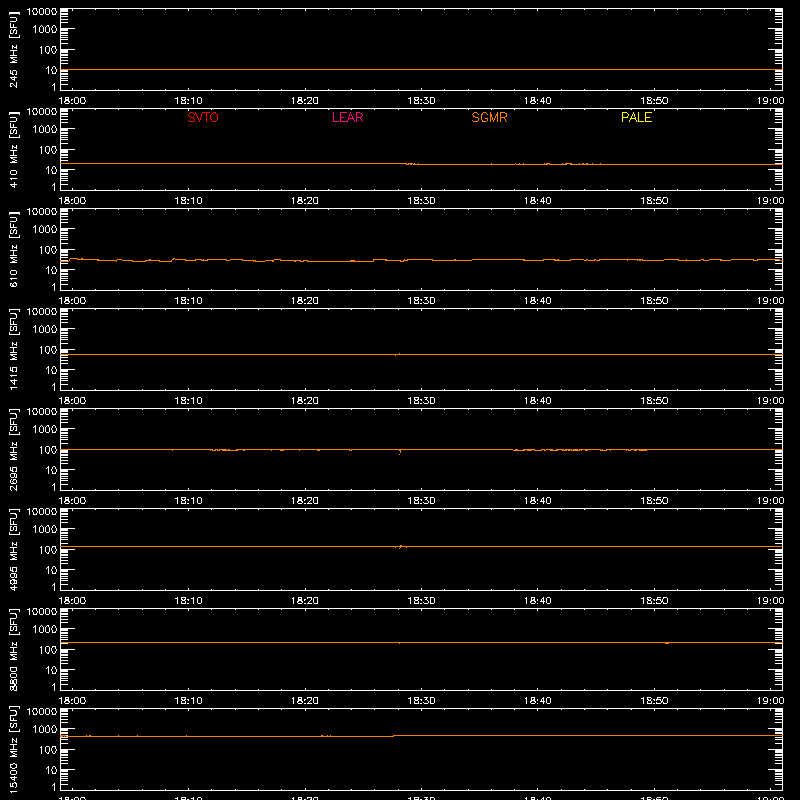Select the 245 MHz [SFU] axis title
This screenshot has width=800, height=800.
point(14,49)
